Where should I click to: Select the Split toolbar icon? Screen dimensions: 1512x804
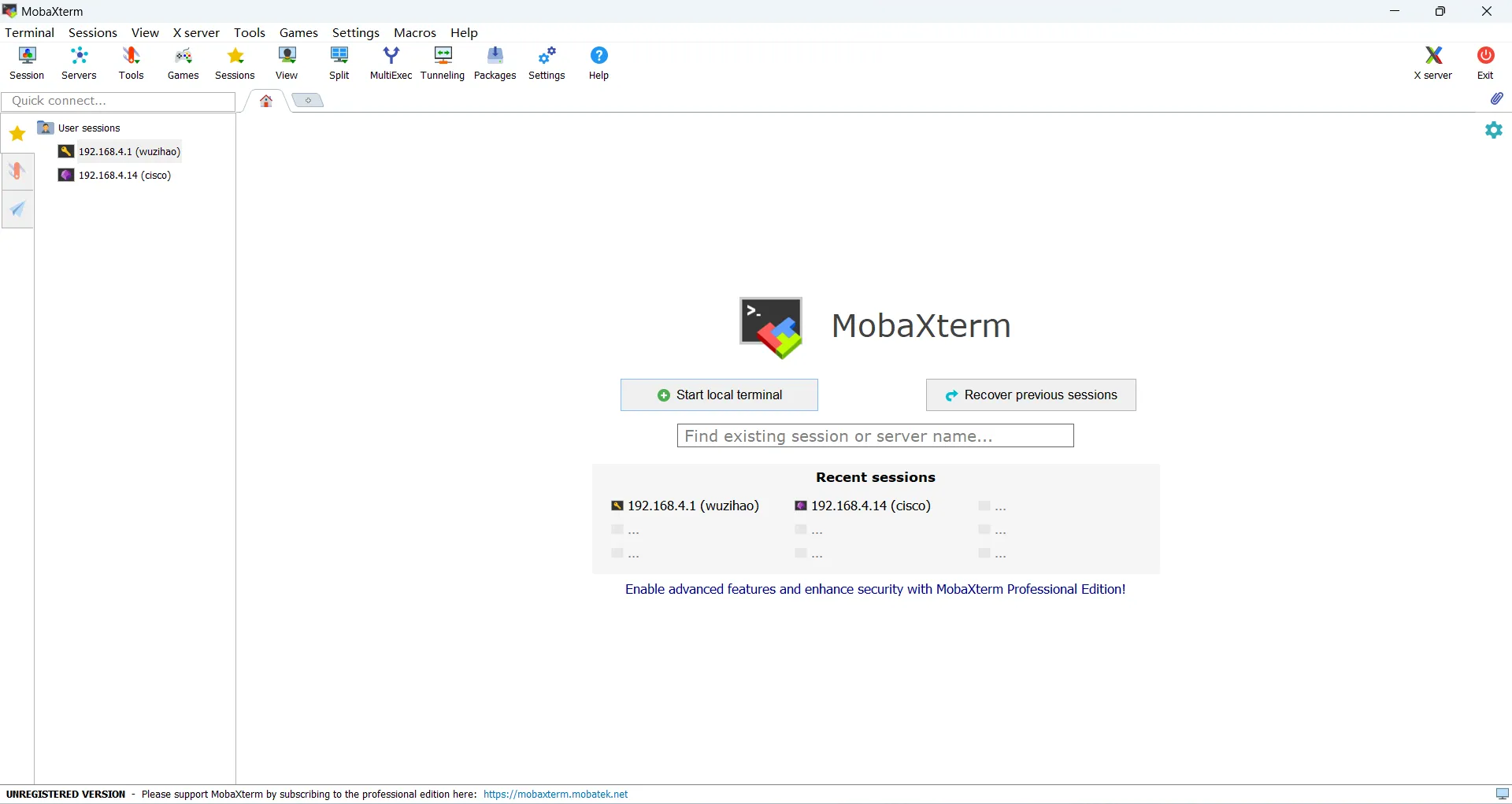339,63
